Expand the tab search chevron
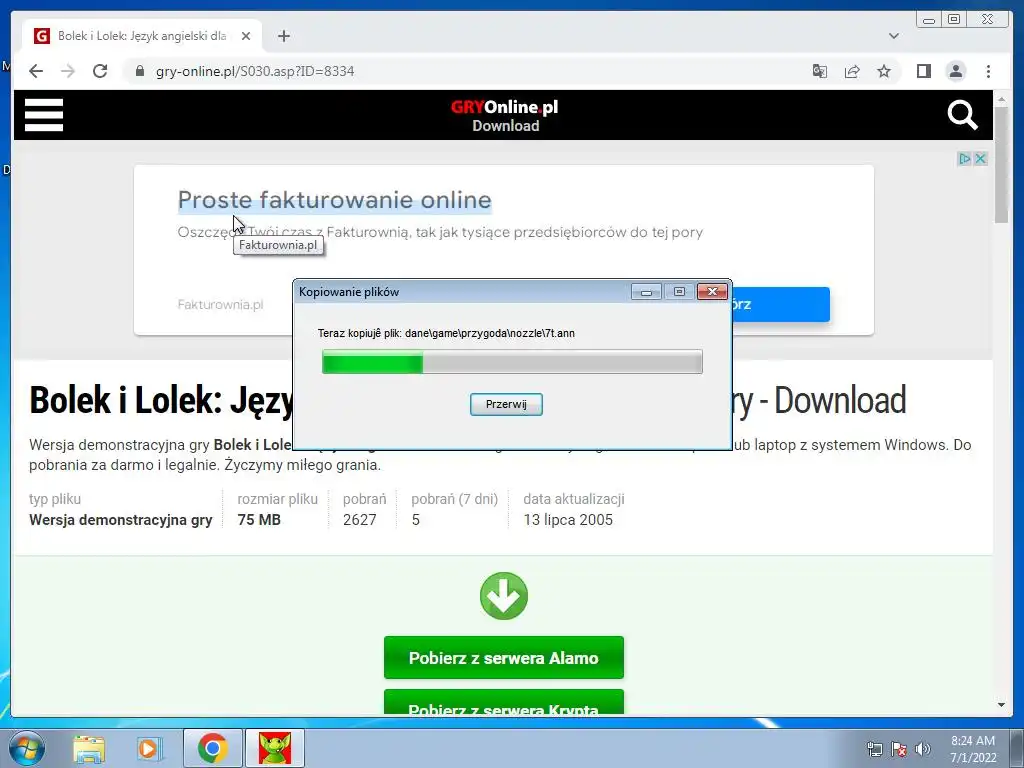The width and height of the screenshot is (1024, 768). pos(893,36)
